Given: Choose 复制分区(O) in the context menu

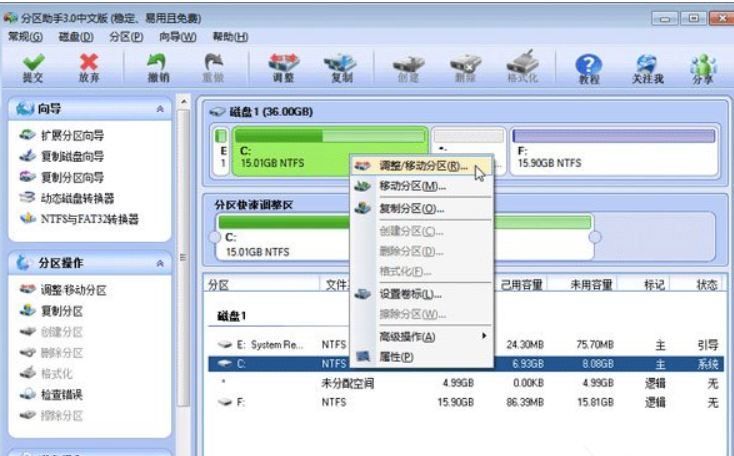Looking at the screenshot, I should click(x=421, y=208).
